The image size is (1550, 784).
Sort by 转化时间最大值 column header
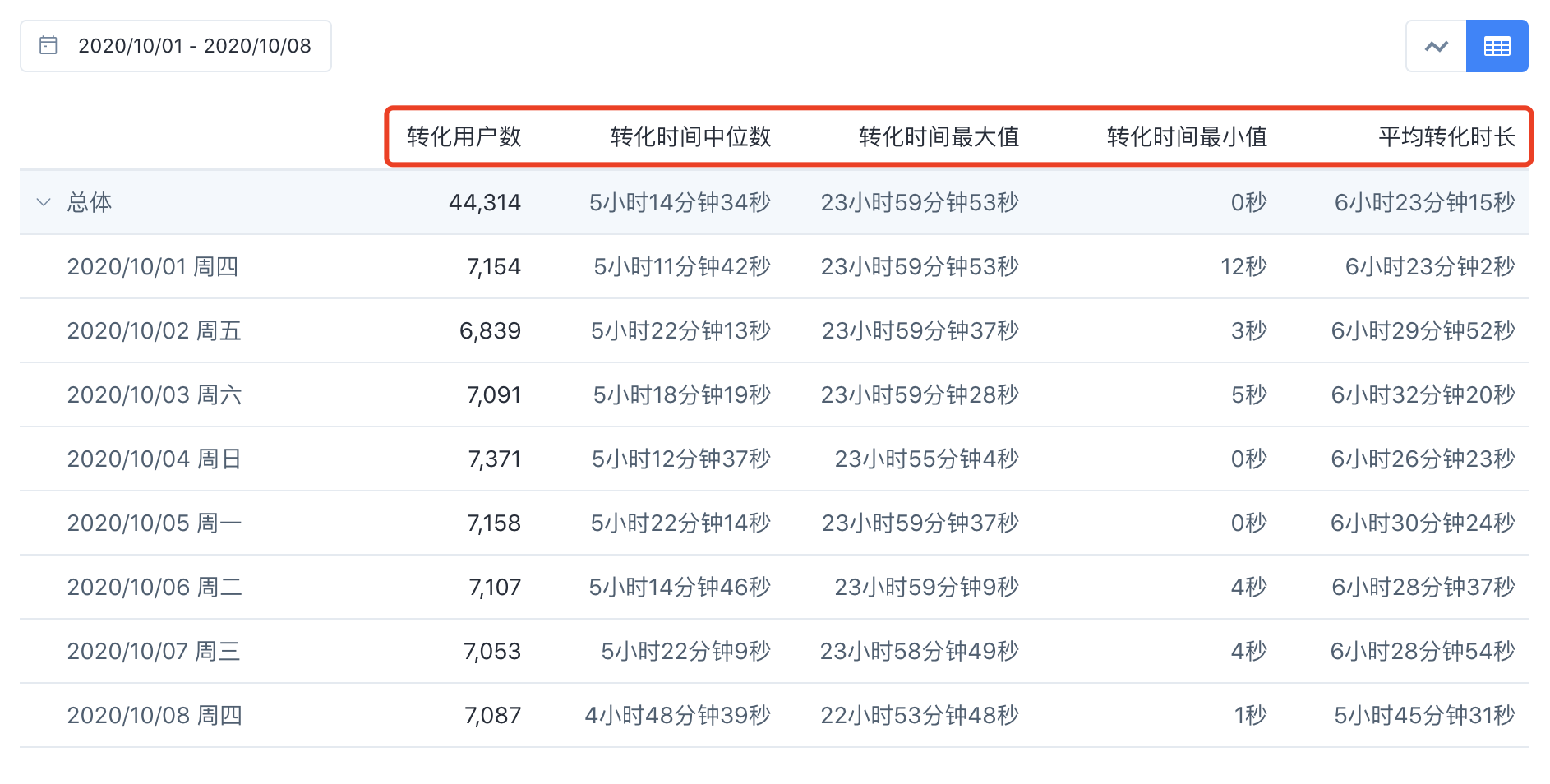(939, 136)
